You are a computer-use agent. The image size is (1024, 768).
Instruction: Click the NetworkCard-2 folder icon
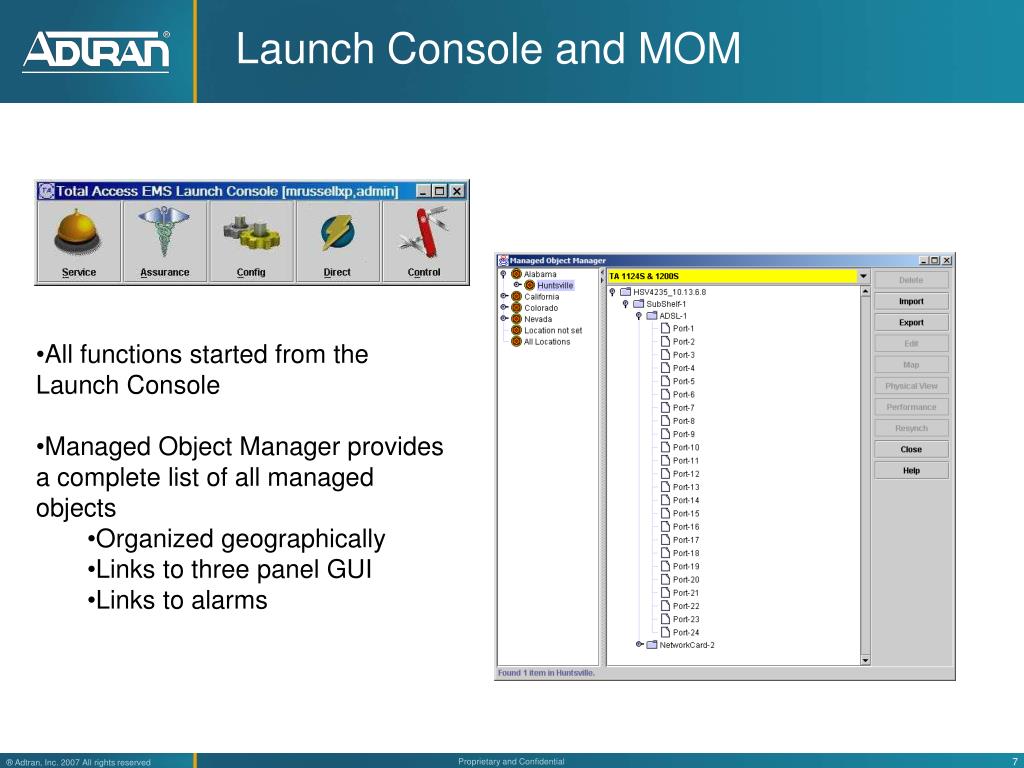point(652,645)
